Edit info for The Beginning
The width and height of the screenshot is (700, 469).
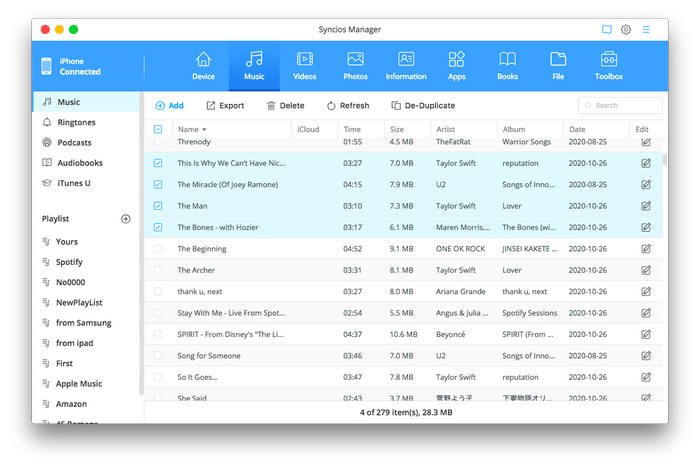pos(646,249)
